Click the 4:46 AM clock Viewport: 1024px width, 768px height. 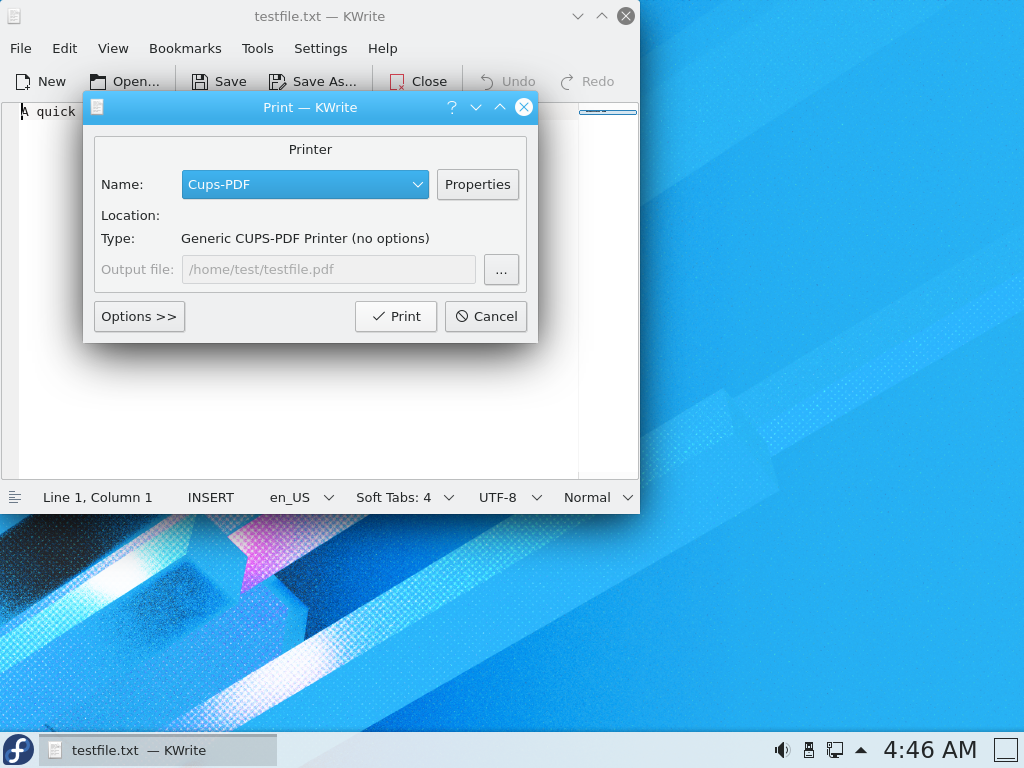coord(930,750)
